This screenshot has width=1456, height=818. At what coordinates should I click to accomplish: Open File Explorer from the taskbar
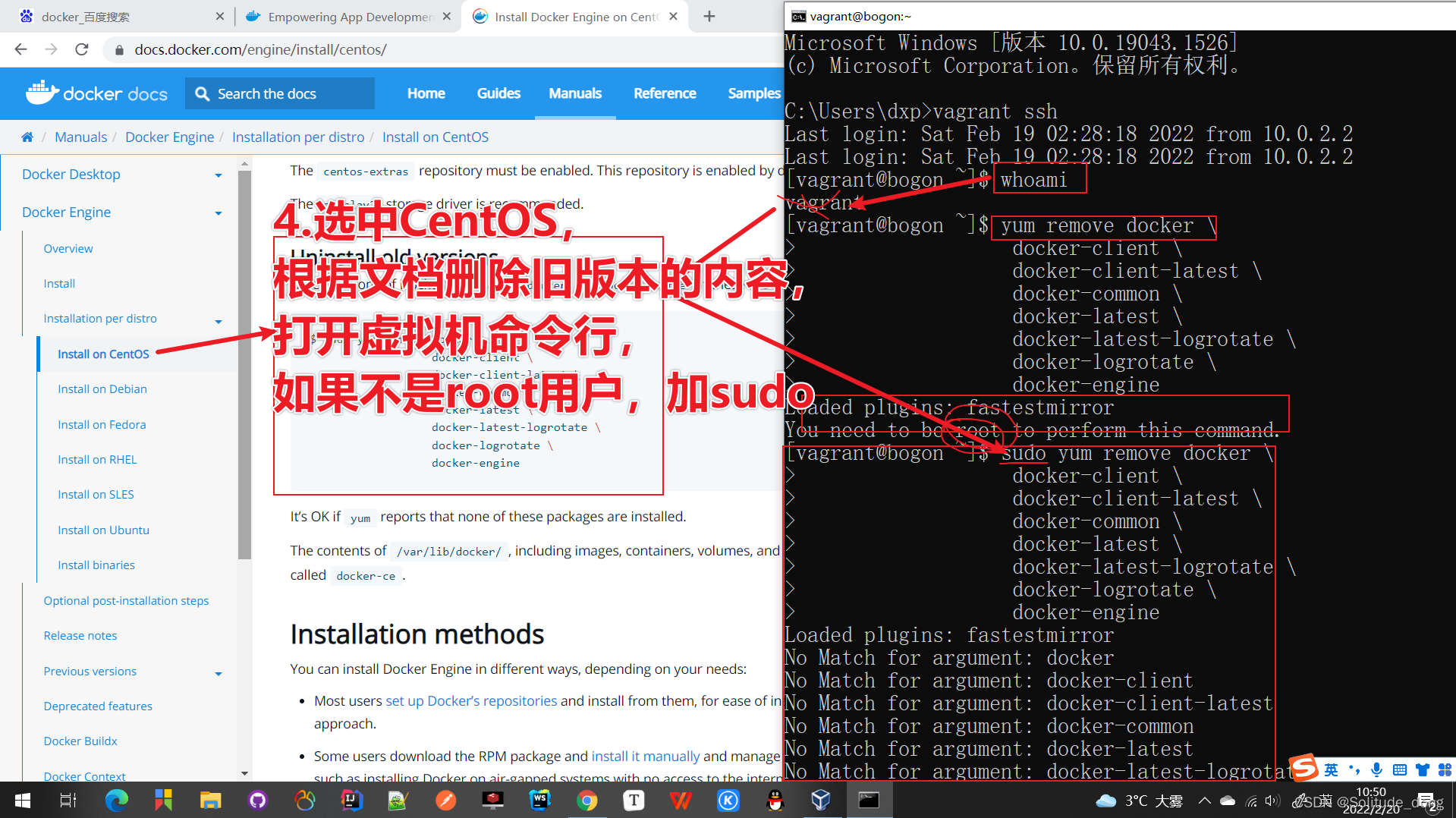210,800
